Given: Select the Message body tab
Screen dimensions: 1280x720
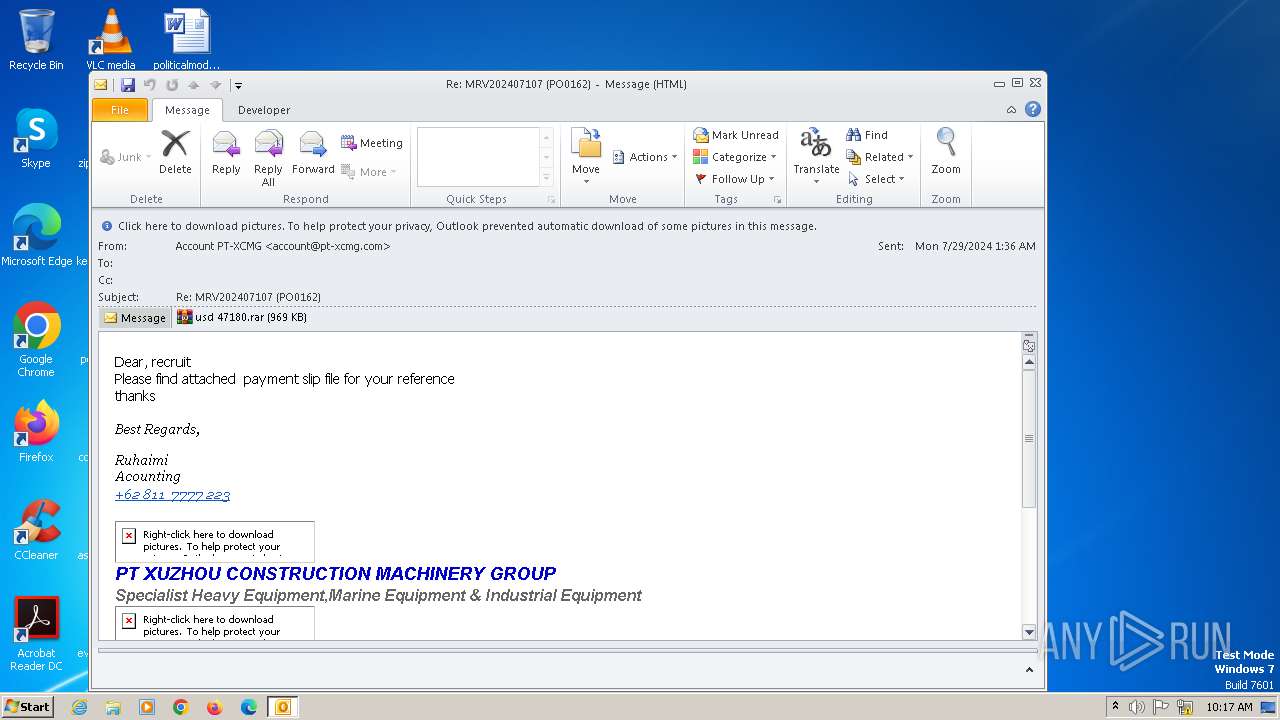Looking at the screenshot, I should (x=135, y=318).
